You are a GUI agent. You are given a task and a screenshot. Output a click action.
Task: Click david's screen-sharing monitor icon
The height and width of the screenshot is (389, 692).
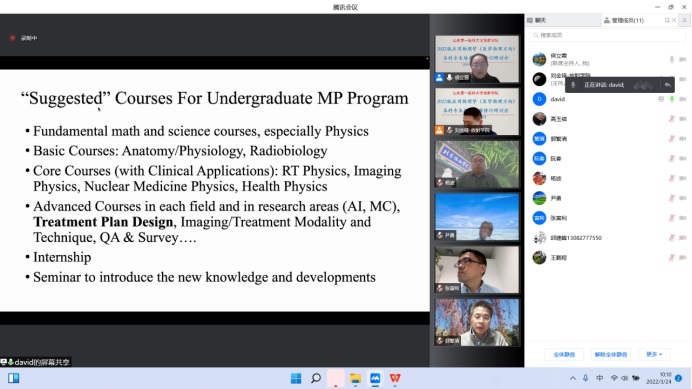pos(661,99)
